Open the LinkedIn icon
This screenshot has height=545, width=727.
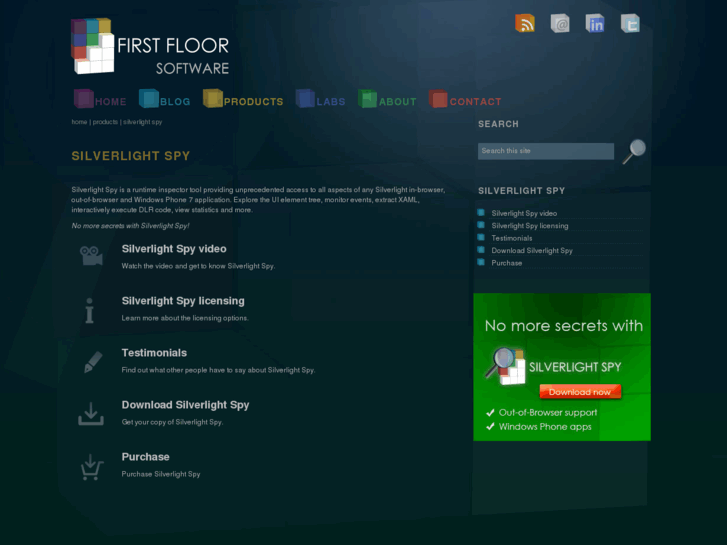coord(595,23)
